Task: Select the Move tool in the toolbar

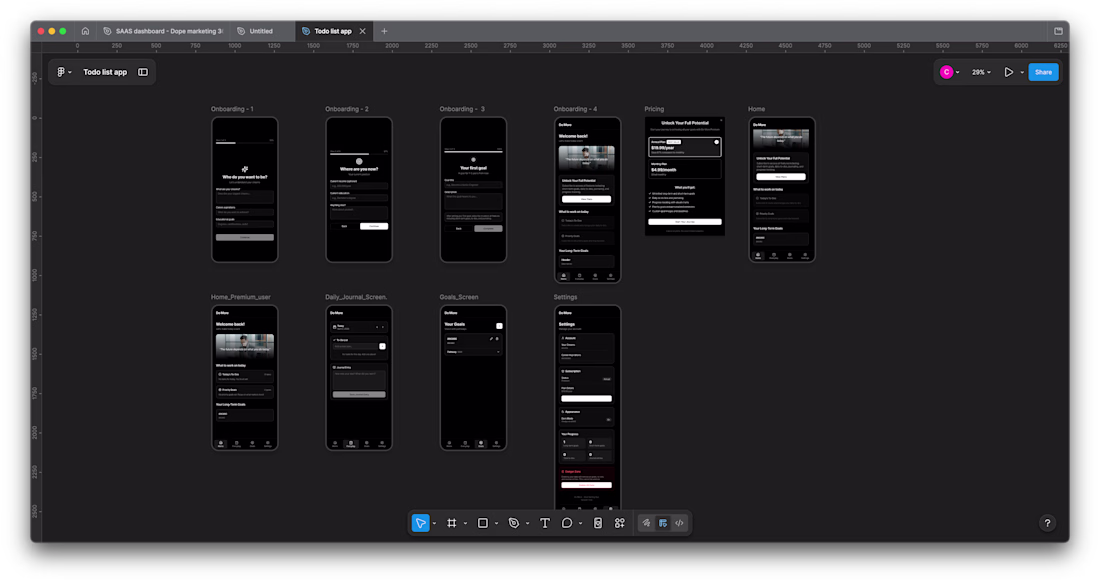Action: coord(420,523)
